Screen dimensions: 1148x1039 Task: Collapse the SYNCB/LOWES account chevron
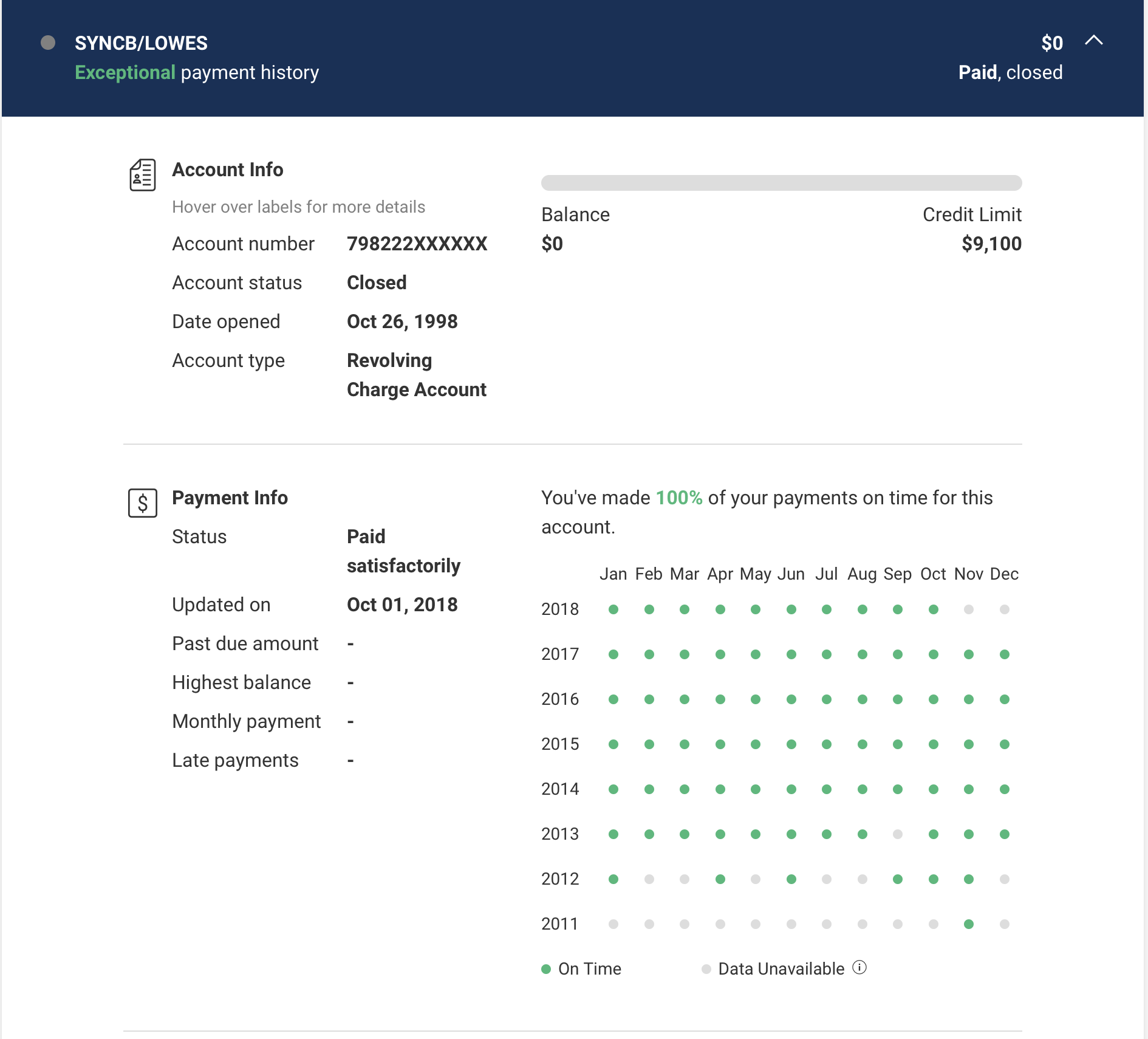pos(1093,41)
